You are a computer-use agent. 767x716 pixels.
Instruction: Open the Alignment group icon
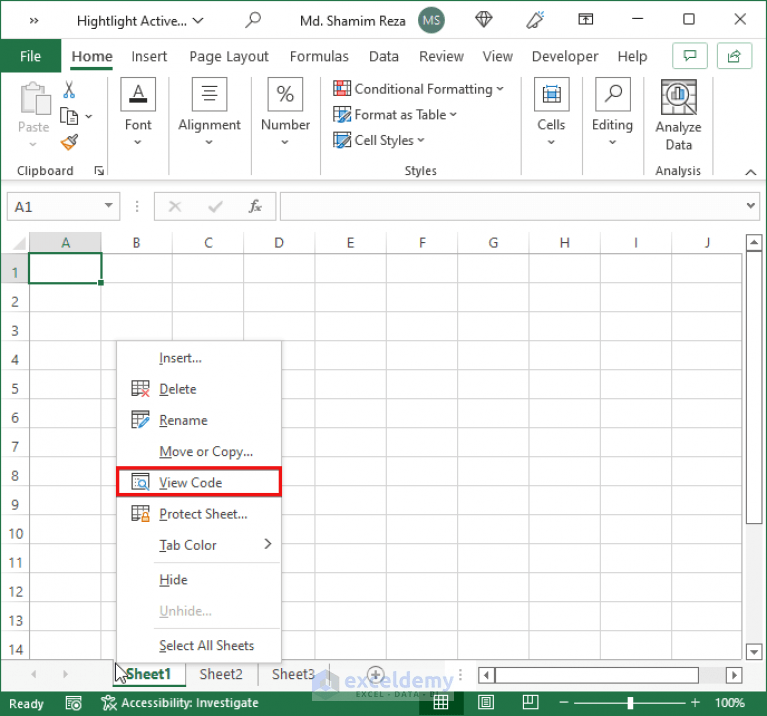coord(209,94)
